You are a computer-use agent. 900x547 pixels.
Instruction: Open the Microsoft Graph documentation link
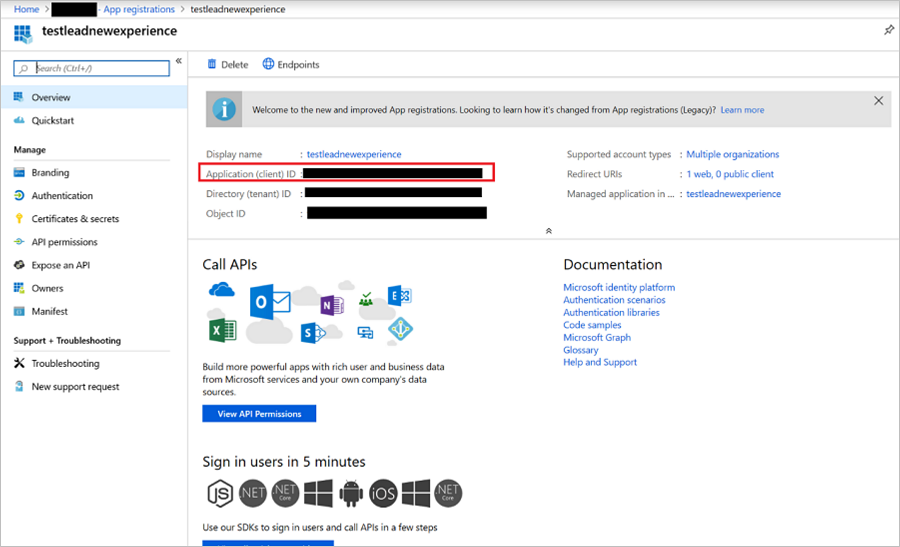(x=597, y=338)
